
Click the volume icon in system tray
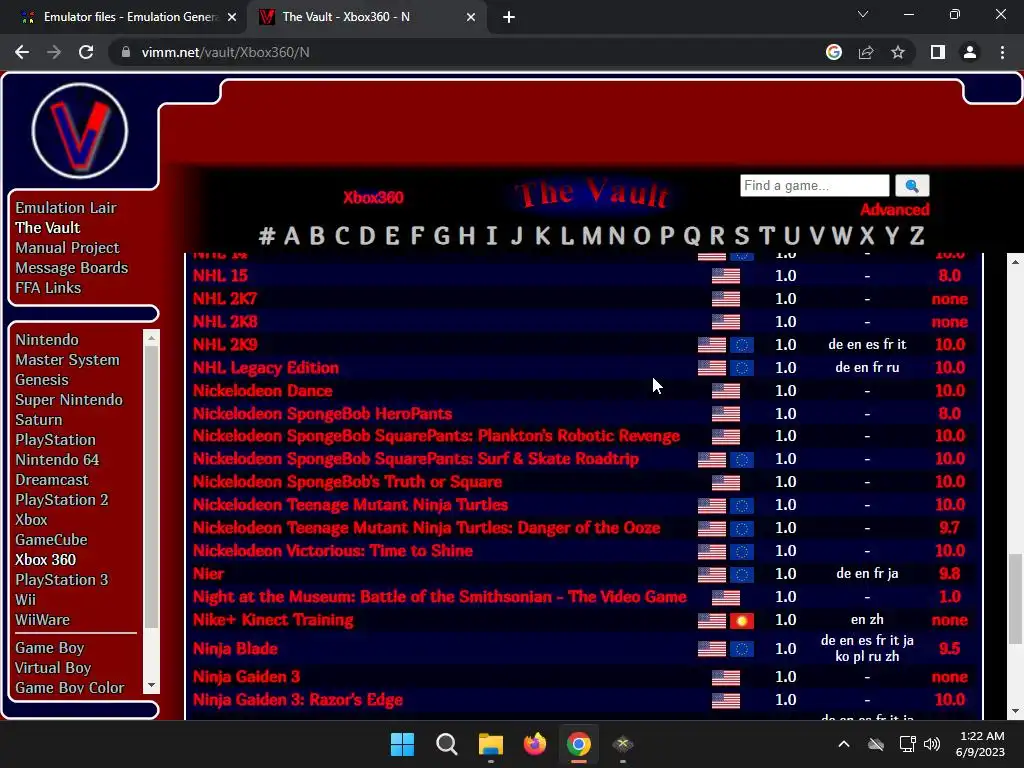pyautogui.click(x=932, y=744)
